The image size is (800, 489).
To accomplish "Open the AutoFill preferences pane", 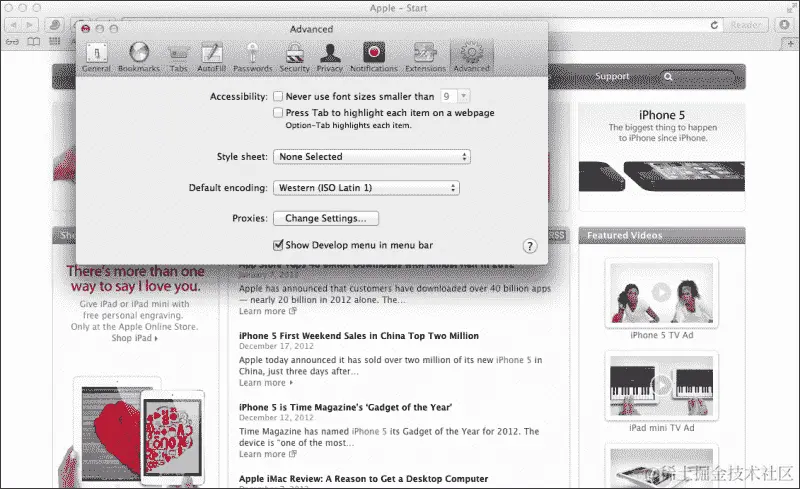I will click(211, 58).
